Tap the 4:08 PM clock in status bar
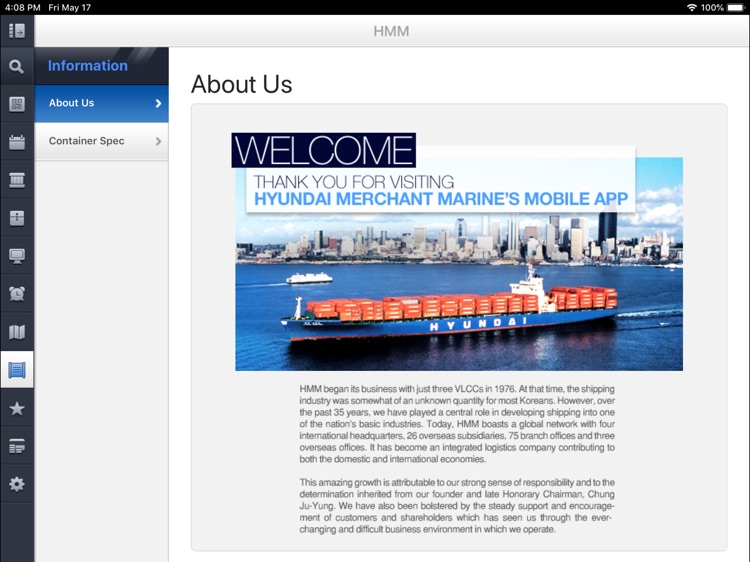 point(22,8)
